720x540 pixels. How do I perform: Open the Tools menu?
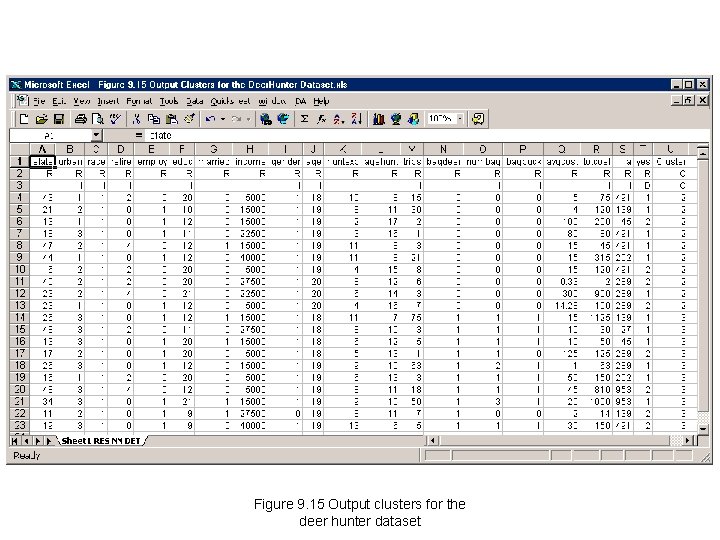pyautogui.click(x=169, y=101)
